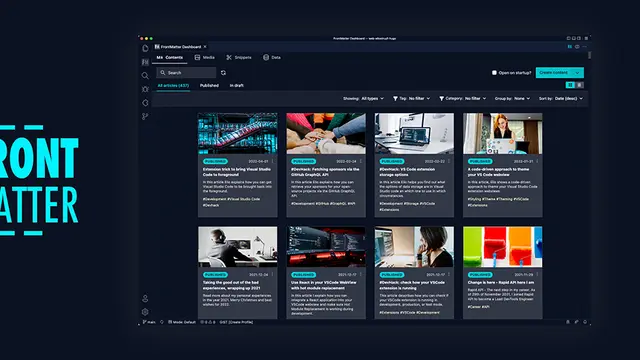The height and width of the screenshot is (360, 640).
Task: Open article 'Extension trick to bring Visual Studio Code'
Action: [237, 172]
